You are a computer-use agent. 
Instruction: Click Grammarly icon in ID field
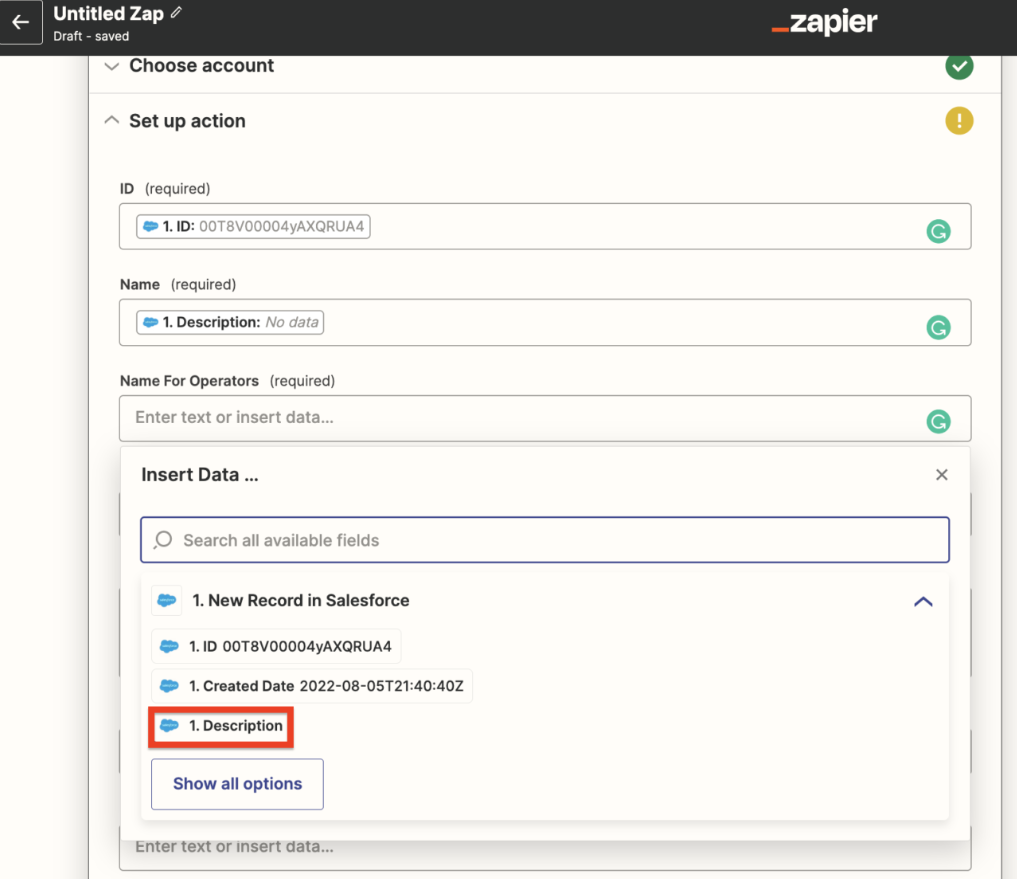click(x=938, y=231)
